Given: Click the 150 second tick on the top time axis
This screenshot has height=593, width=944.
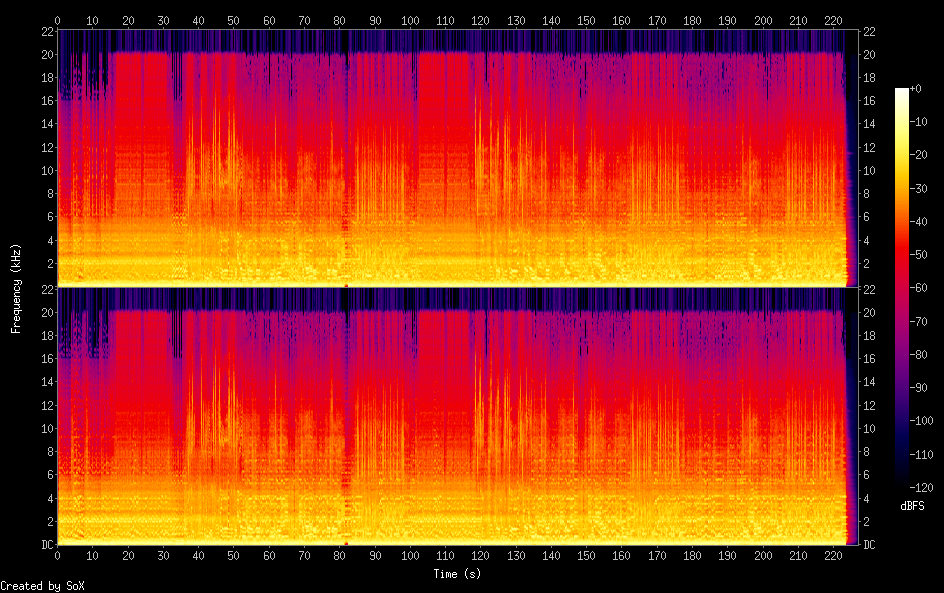Looking at the screenshot, I should 587,20.
